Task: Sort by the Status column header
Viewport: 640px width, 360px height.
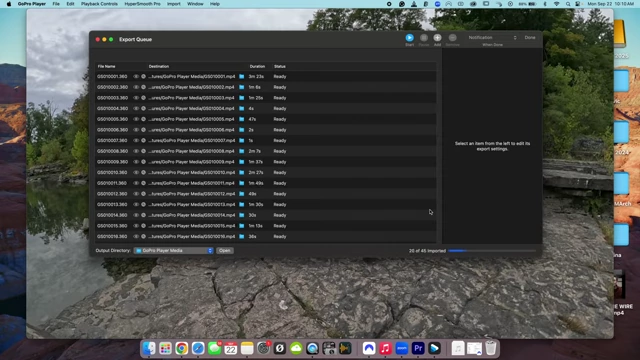Action: pos(280,67)
